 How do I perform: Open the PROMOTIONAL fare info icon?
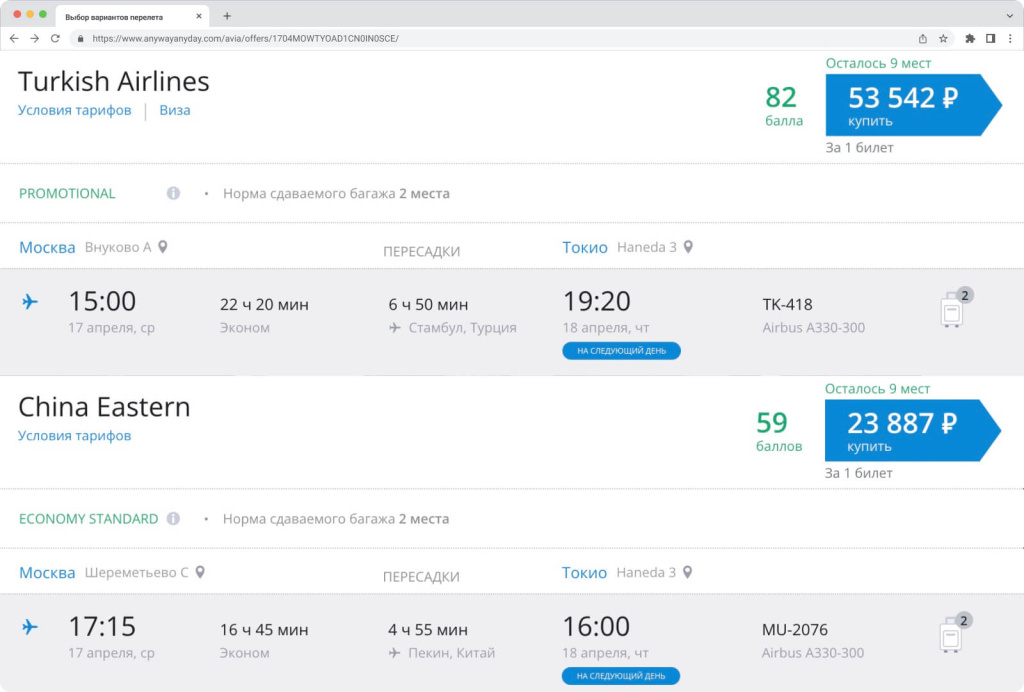point(173,193)
